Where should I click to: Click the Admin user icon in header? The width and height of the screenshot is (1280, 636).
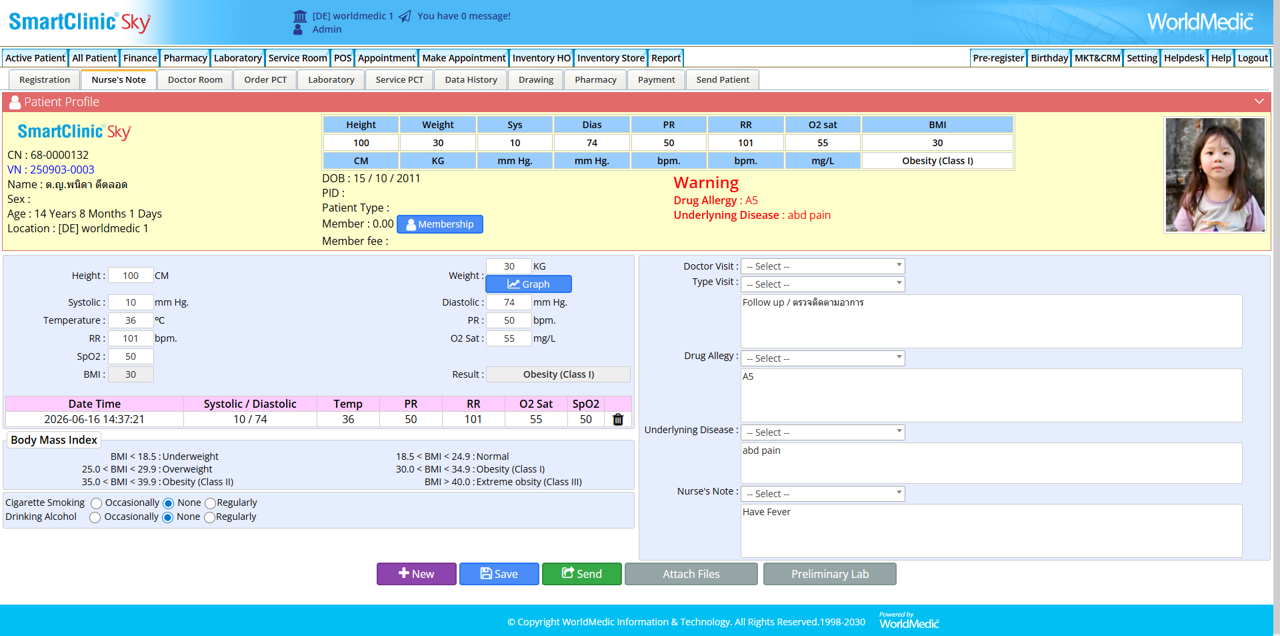click(x=298, y=30)
